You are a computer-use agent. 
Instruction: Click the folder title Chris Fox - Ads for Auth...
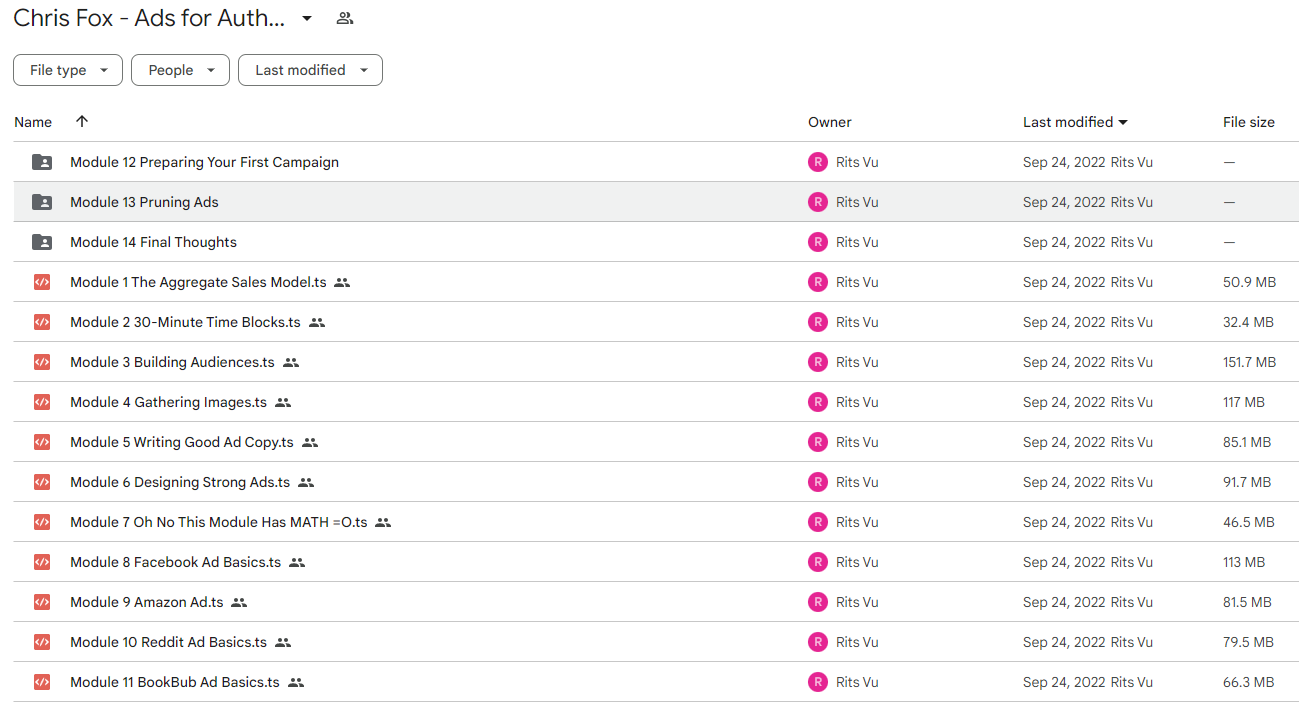point(149,18)
